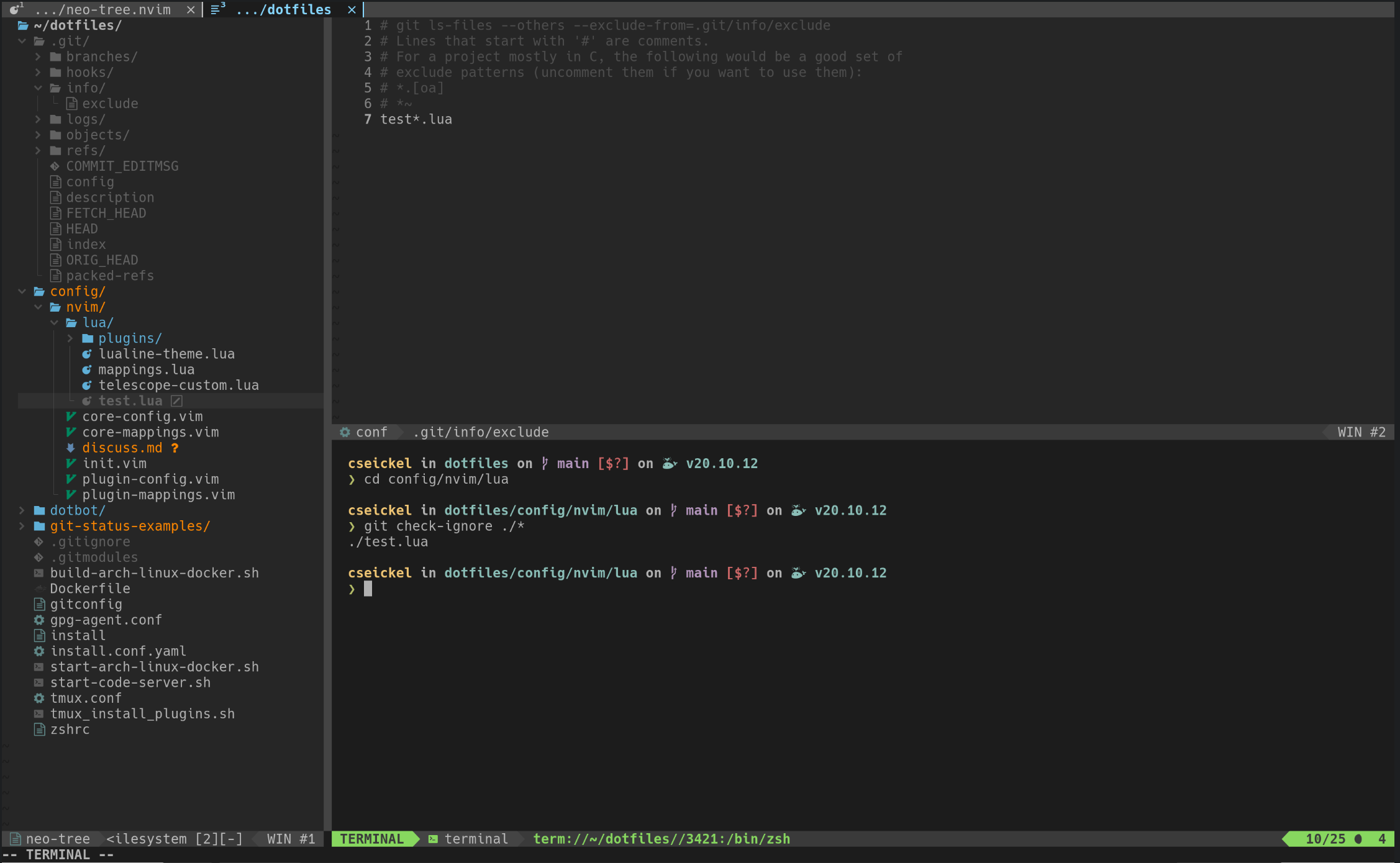Viewport: 1400px width, 863px height.
Task: Close the .../dotfiles tab with its X
Action: 352,9
